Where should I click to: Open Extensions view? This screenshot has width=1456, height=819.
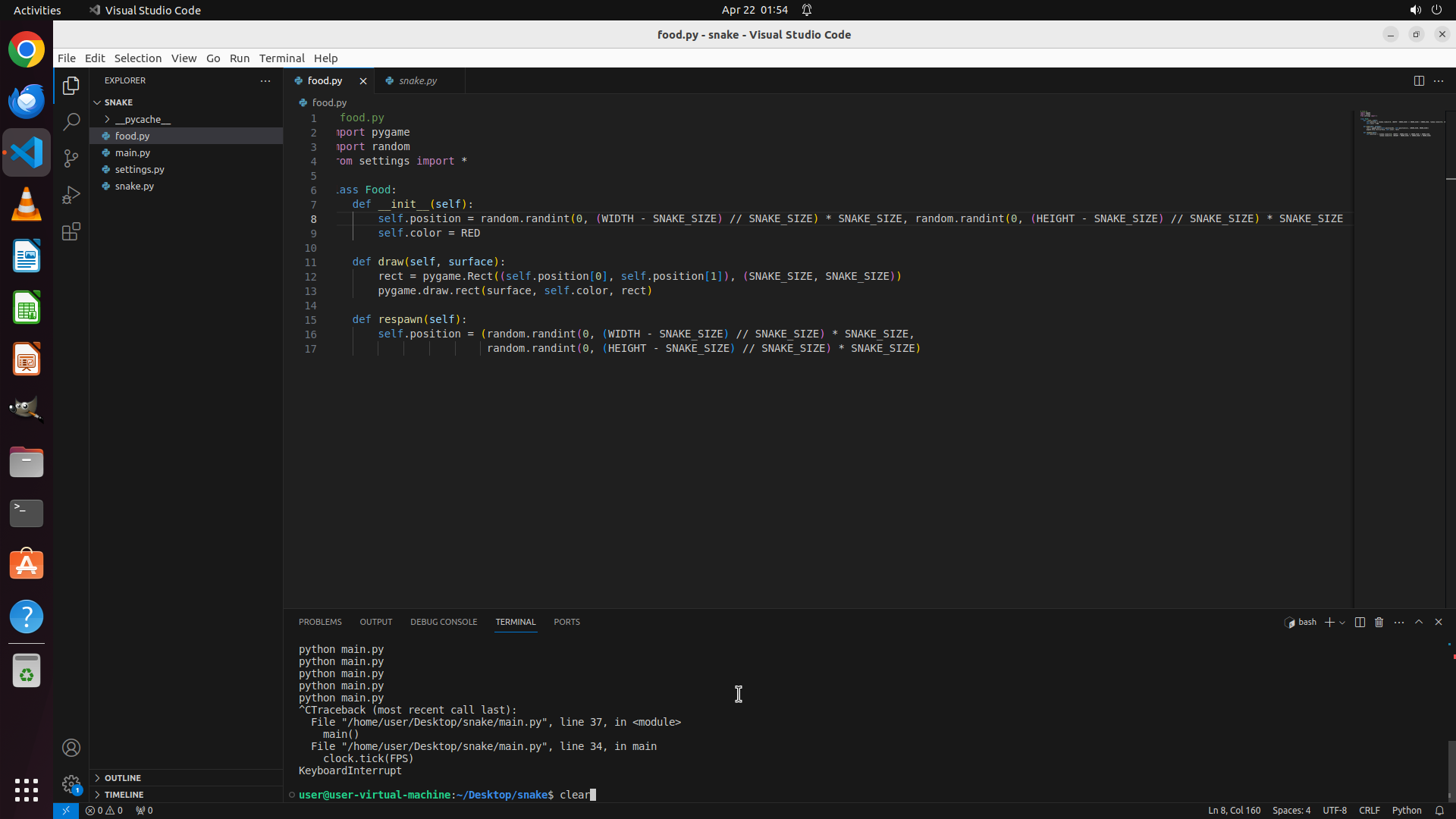point(71,231)
